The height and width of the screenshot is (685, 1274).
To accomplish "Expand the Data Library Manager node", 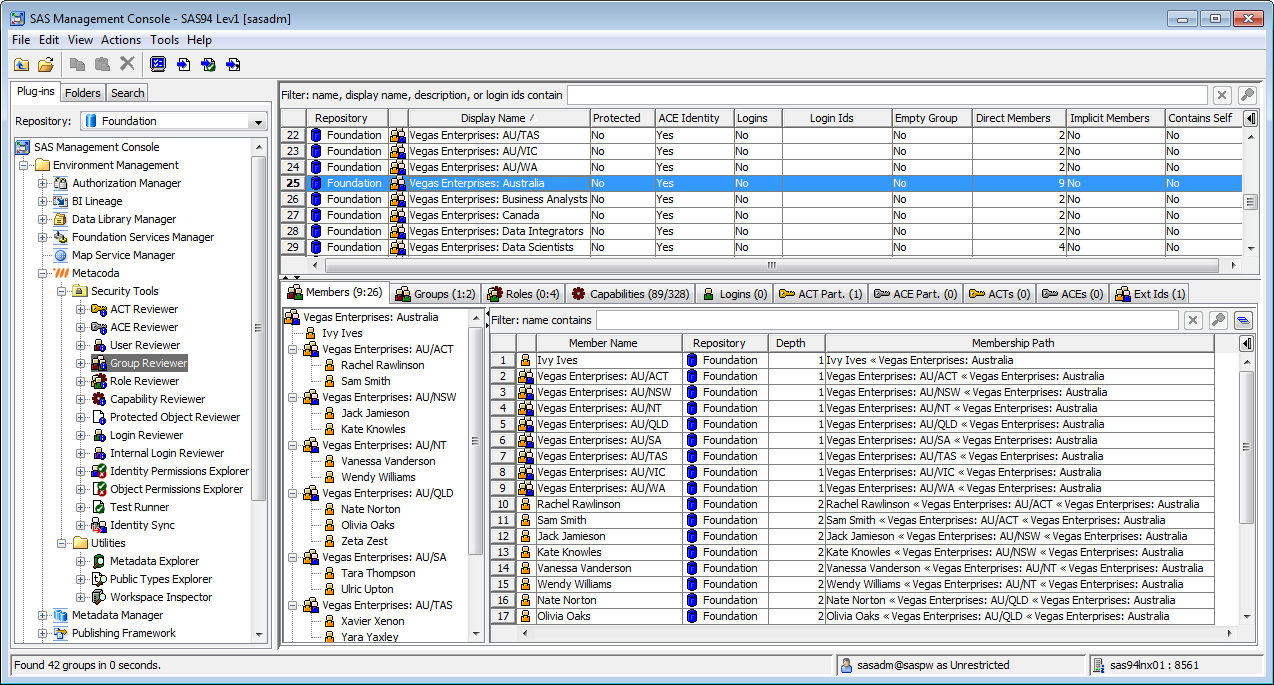I will tap(43, 219).
